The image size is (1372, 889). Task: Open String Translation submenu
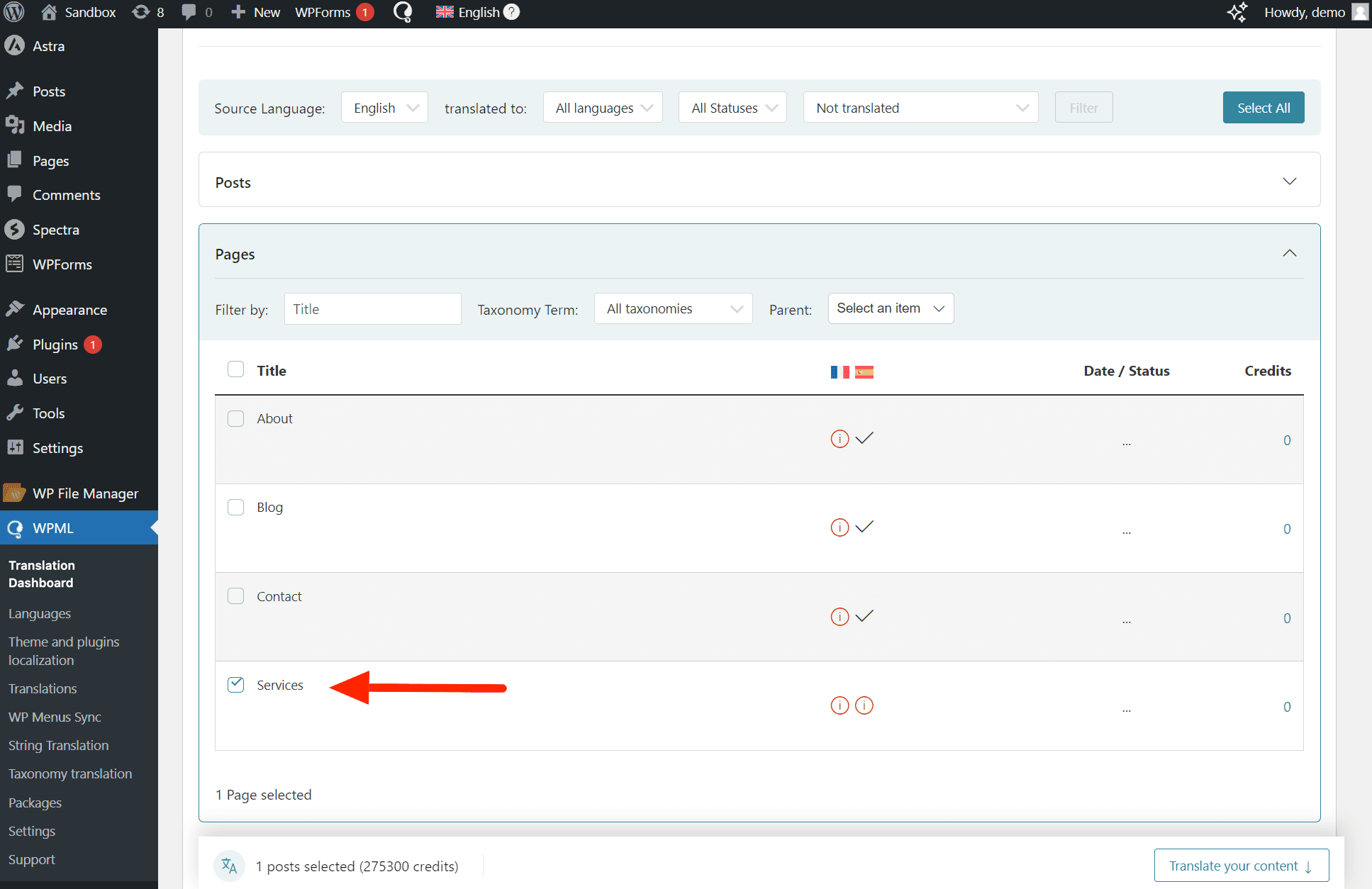tap(58, 745)
